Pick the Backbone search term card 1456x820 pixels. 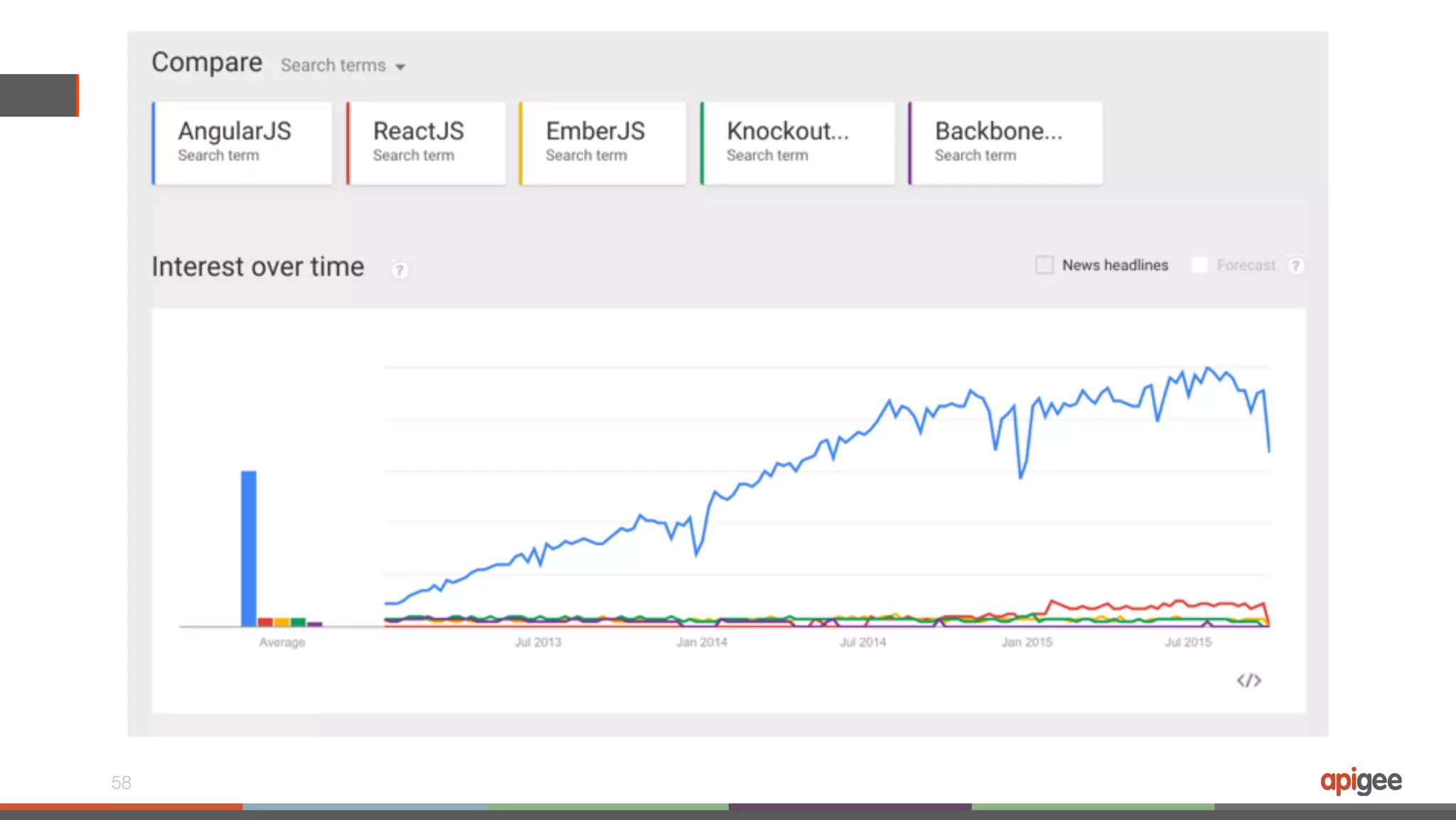[1005, 143]
